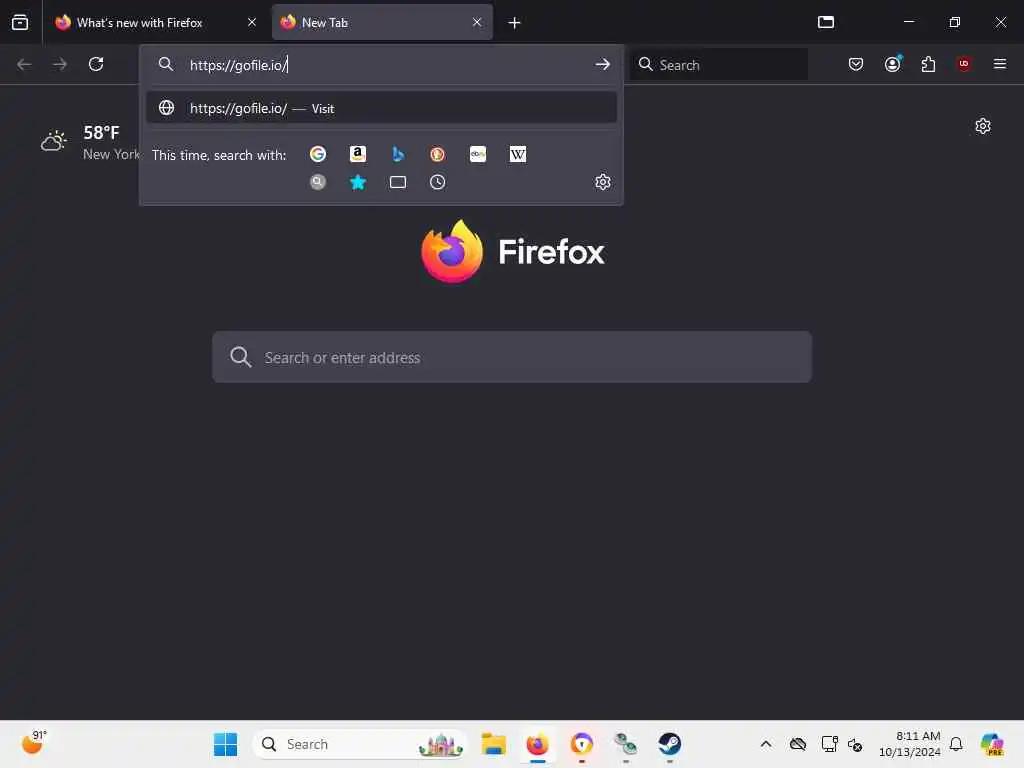
Task: Click the Search or enter address field
Action: coord(512,357)
